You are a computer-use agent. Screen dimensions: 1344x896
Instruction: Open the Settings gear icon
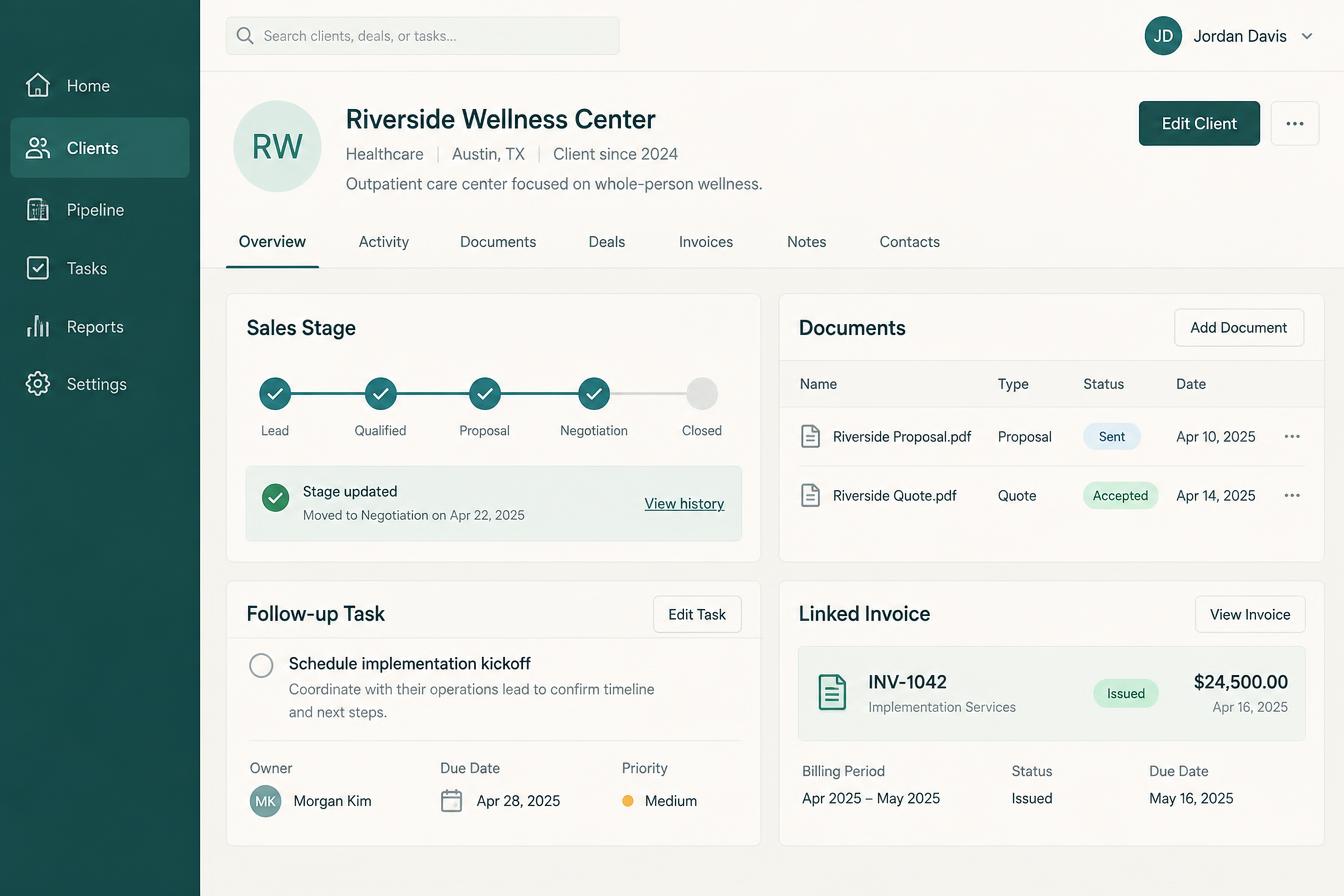pyautogui.click(x=38, y=384)
